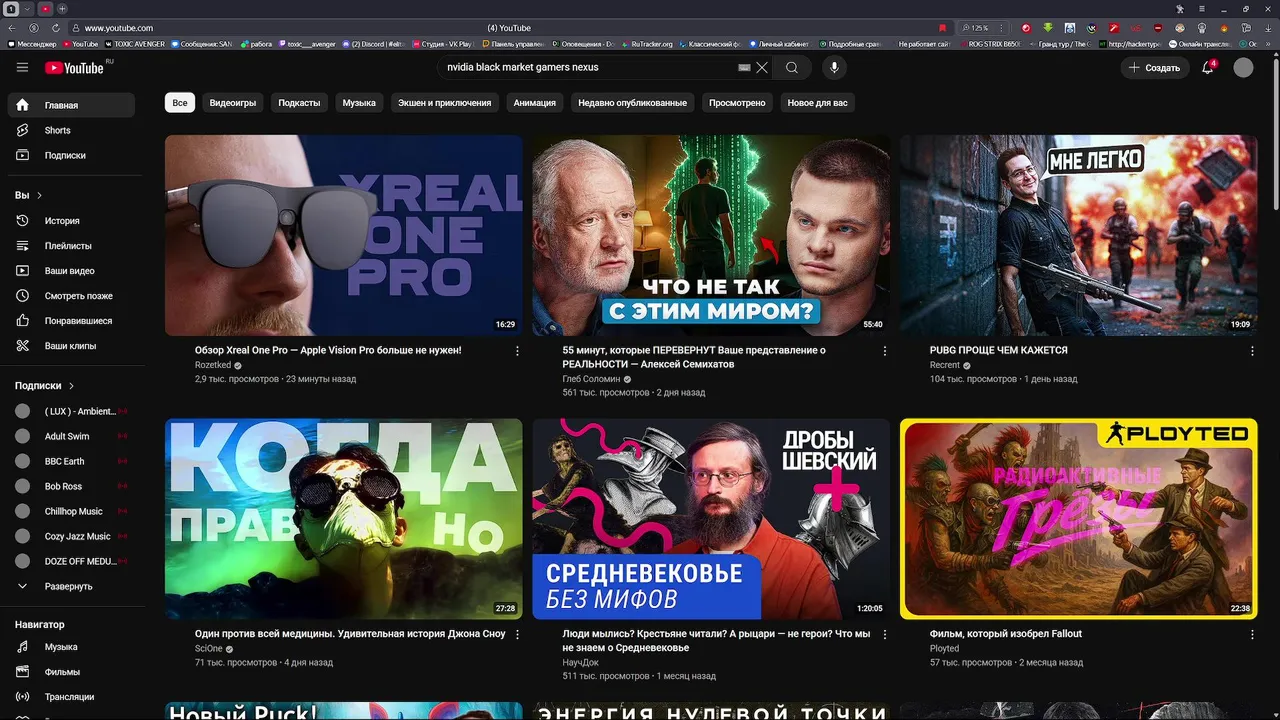Viewport: 1280px width, 720px height.
Task: Select the Музыка filter chip
Action: [359, 102]
